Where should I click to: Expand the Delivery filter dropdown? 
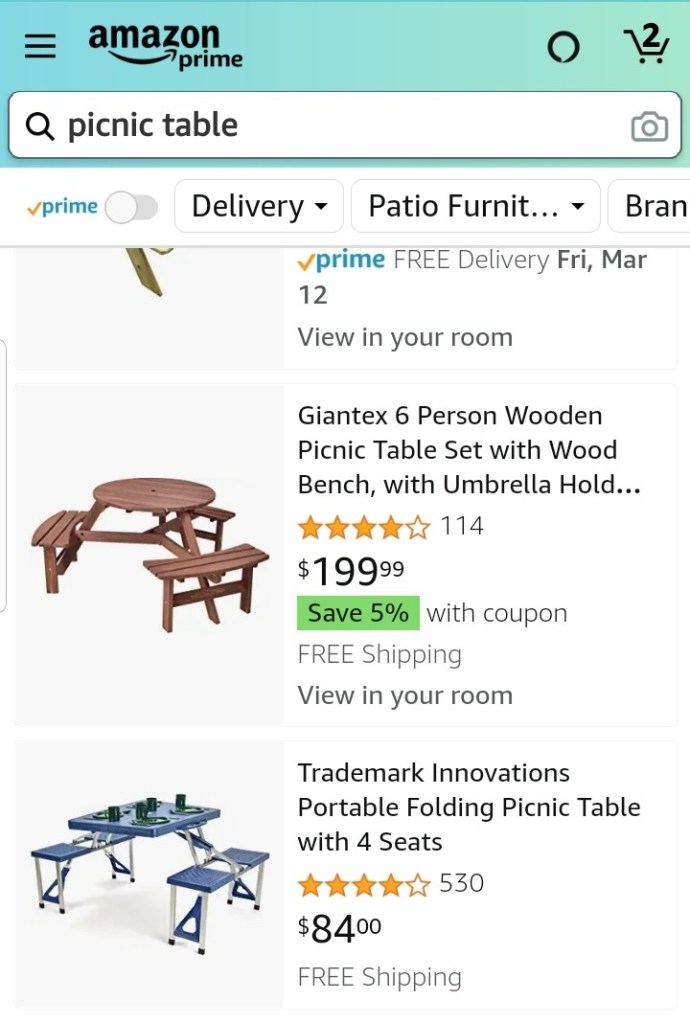(259, 207)
